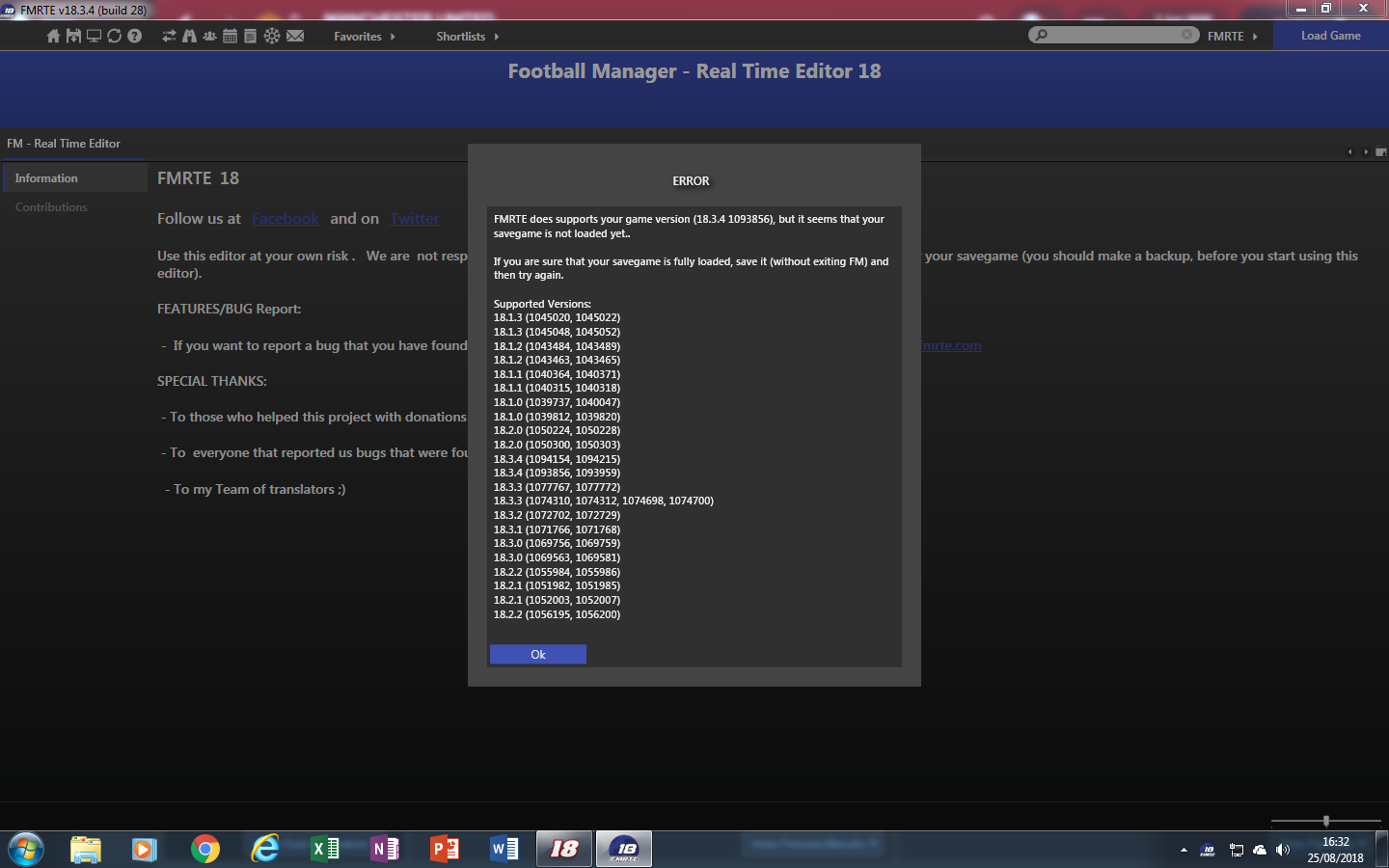Click the document list icon in toolbar
Image resolution: width=1389 pixels, height=868 pixels.
250,36
